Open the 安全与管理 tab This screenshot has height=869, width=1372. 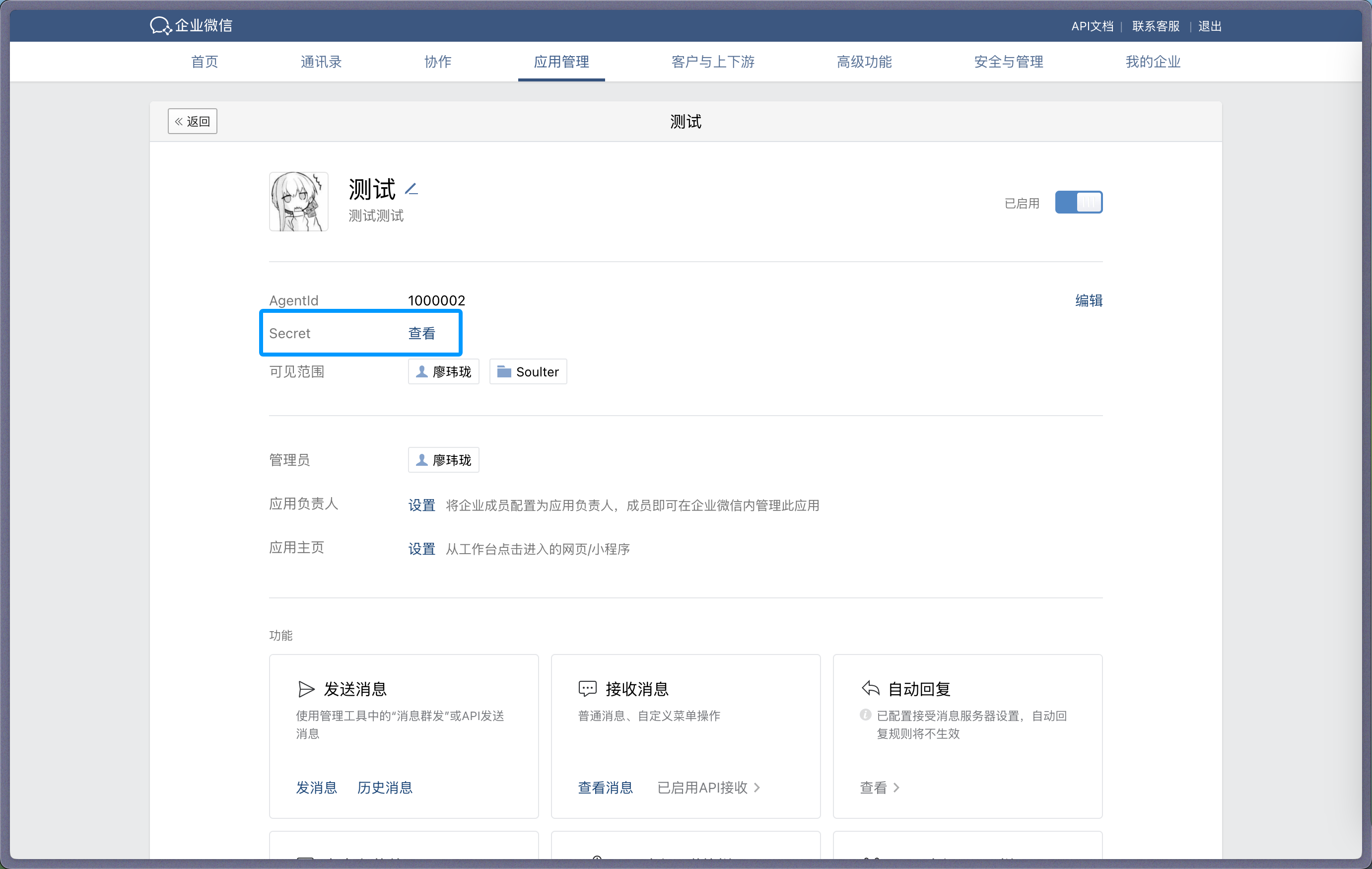(1008, 62)
